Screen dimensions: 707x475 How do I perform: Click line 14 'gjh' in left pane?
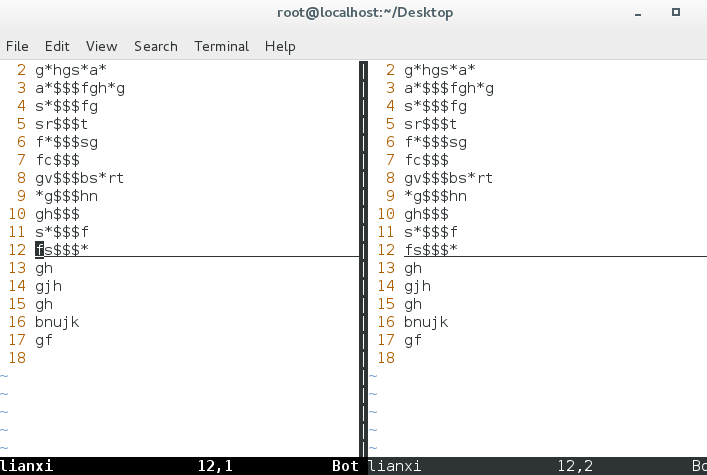(48, 286)
